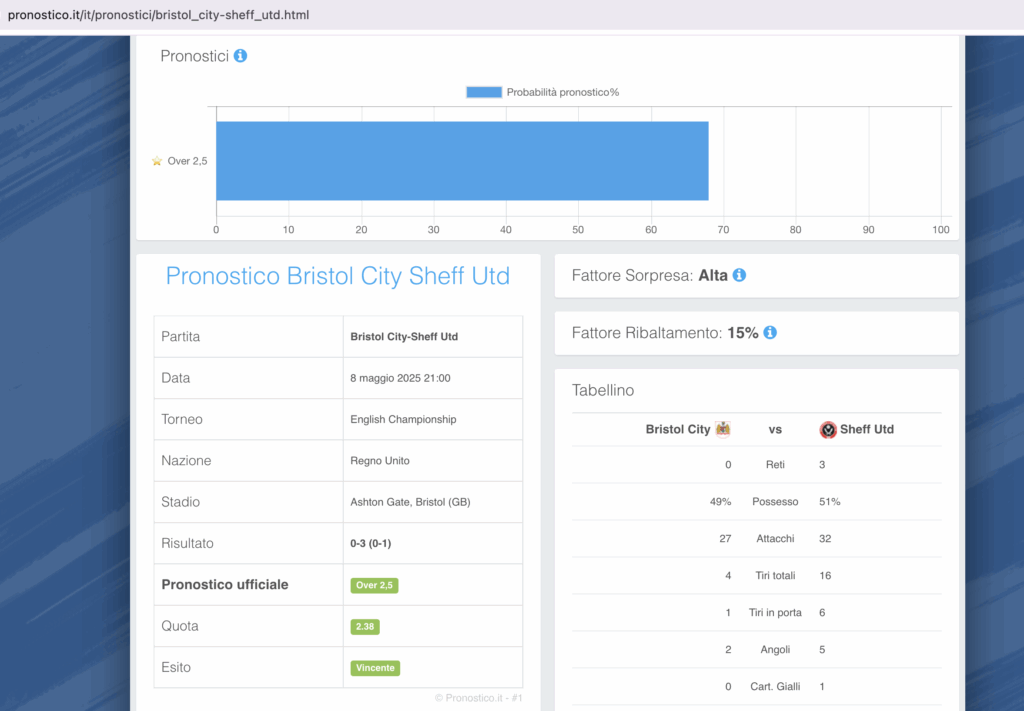Open the Fattore Sorpresa info icon
Viewport: 1024px width, 711px height.
pyautogui.click(x=739, y=276)
